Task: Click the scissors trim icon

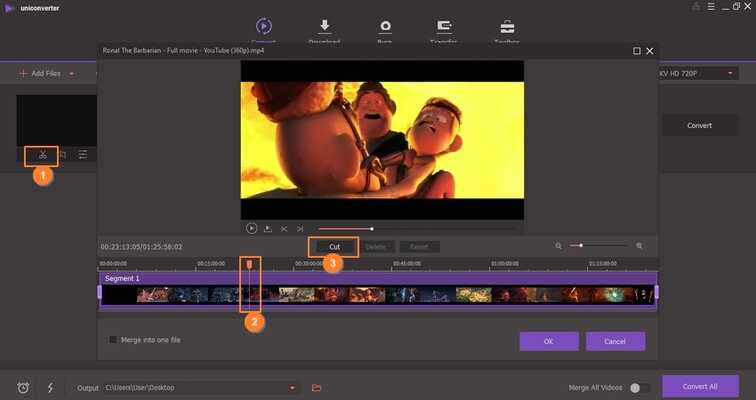Action: [x=42, y=155]
